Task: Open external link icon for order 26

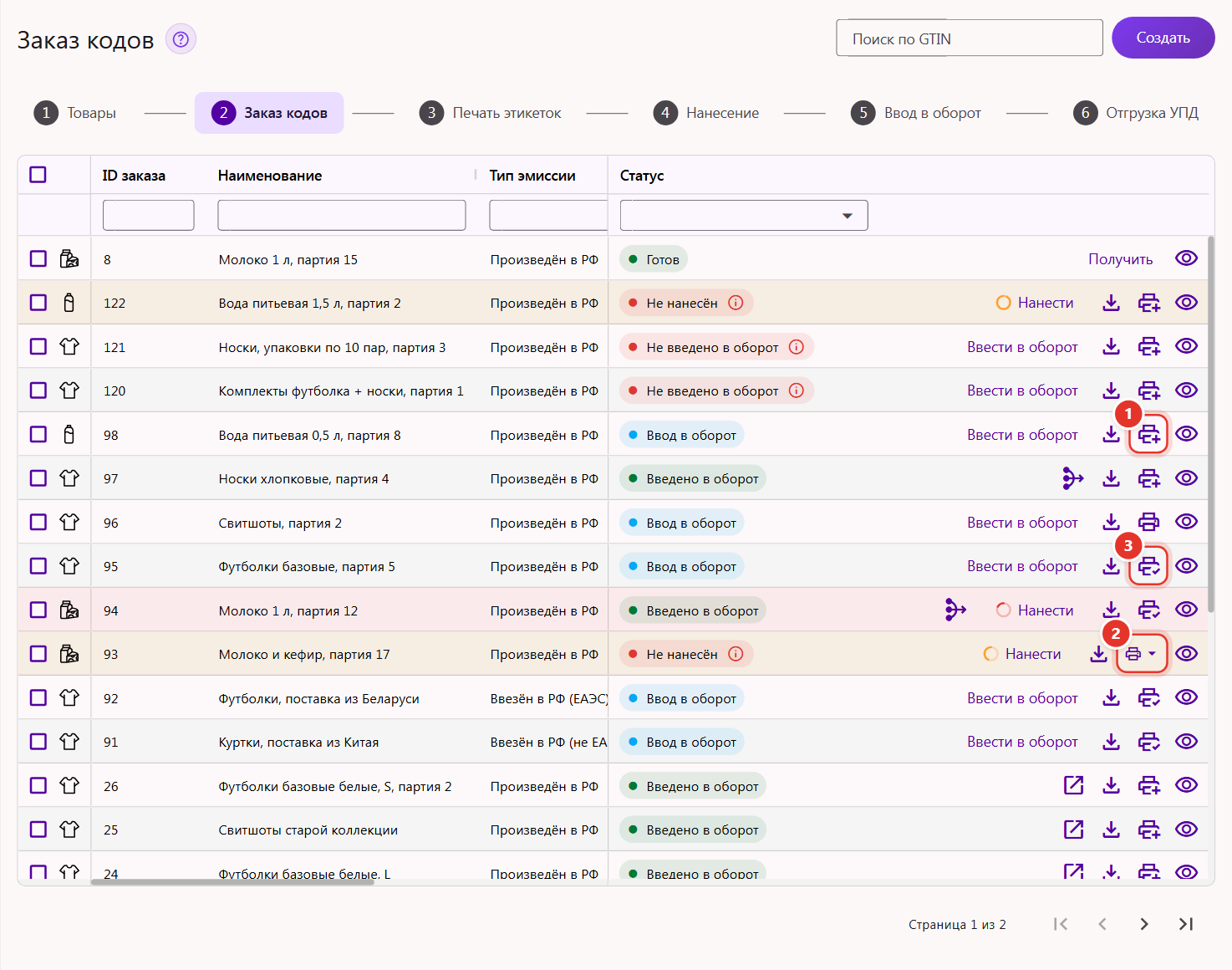Action: click(1073, 785)
